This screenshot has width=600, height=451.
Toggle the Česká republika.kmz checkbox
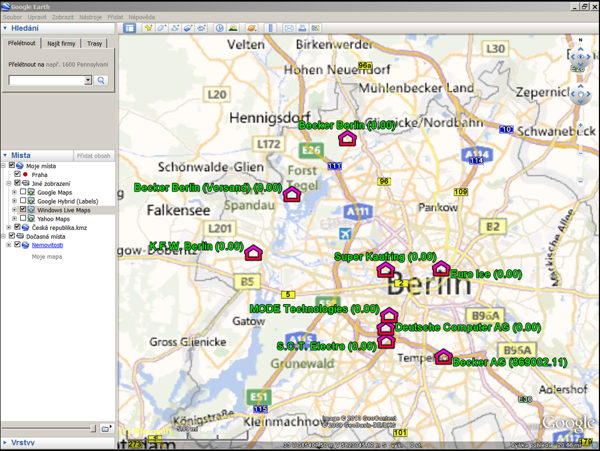[x=17, y=227]
